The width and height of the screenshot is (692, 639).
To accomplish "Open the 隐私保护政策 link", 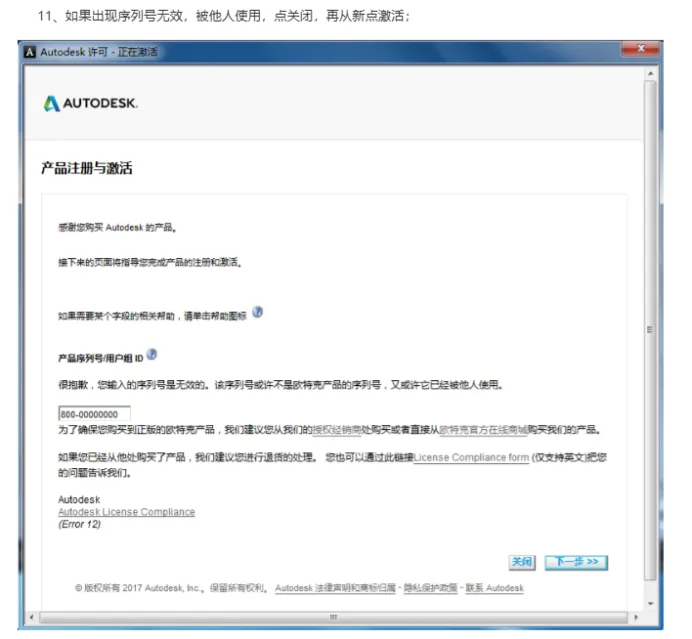I will click(x=430, y=588).
